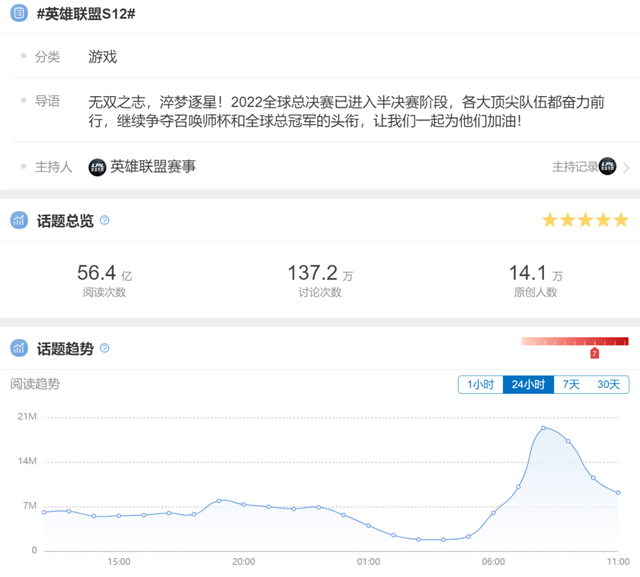The image size is (640, 577).
Task: Click the avatar next to 主持记录
Action: 607,166
